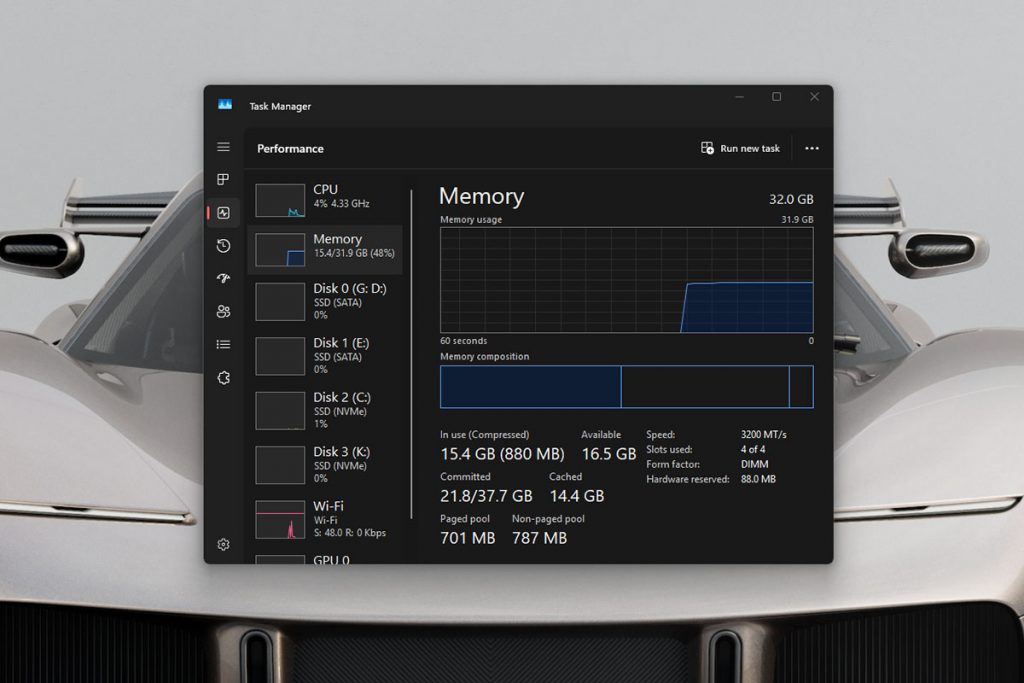
Task: Click the 32.0 GB total value
Action: click(791, 199)
